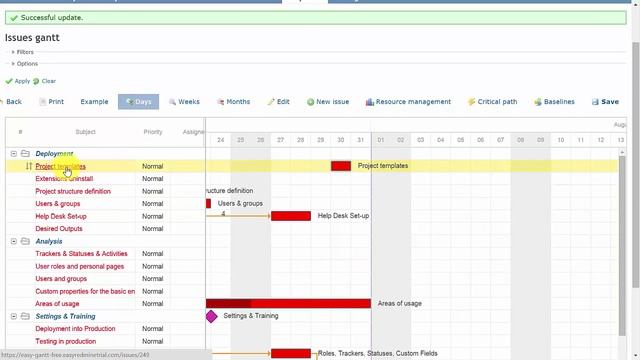The height and width of the screenshot is (360, 640).
Task: Click the Settings & Training milestone diamond
Action: pyautogui.click(x=211, y=316)
